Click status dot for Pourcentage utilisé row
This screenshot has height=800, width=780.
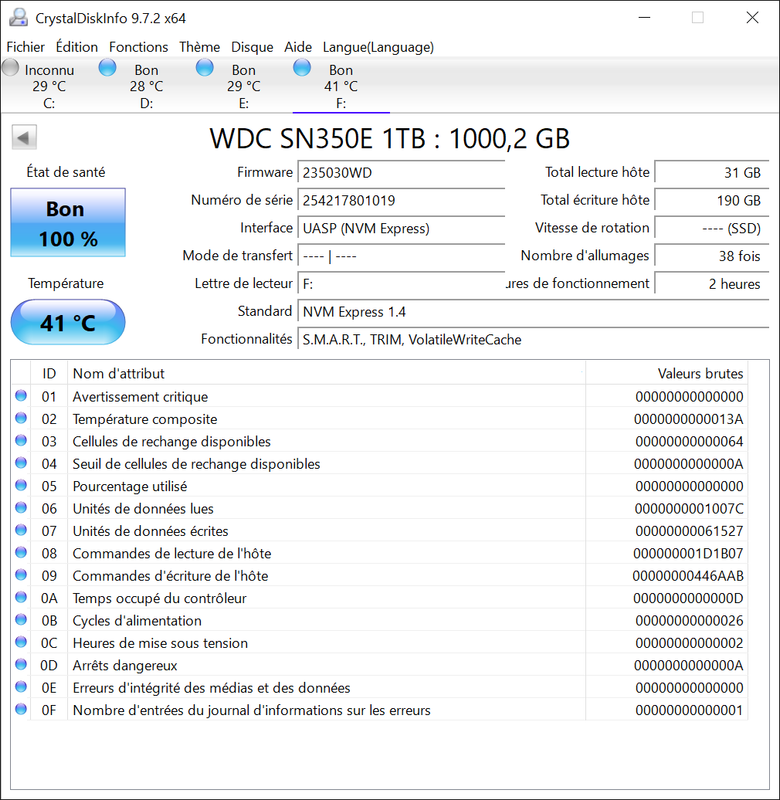(21, 485)
